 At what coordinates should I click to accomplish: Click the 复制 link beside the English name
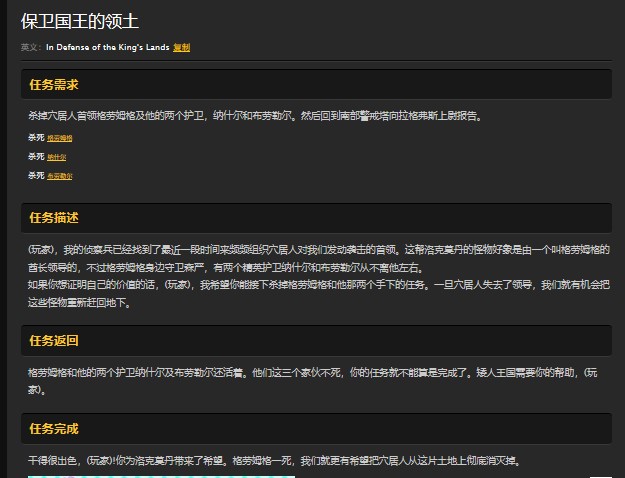(x=181, y=47)
